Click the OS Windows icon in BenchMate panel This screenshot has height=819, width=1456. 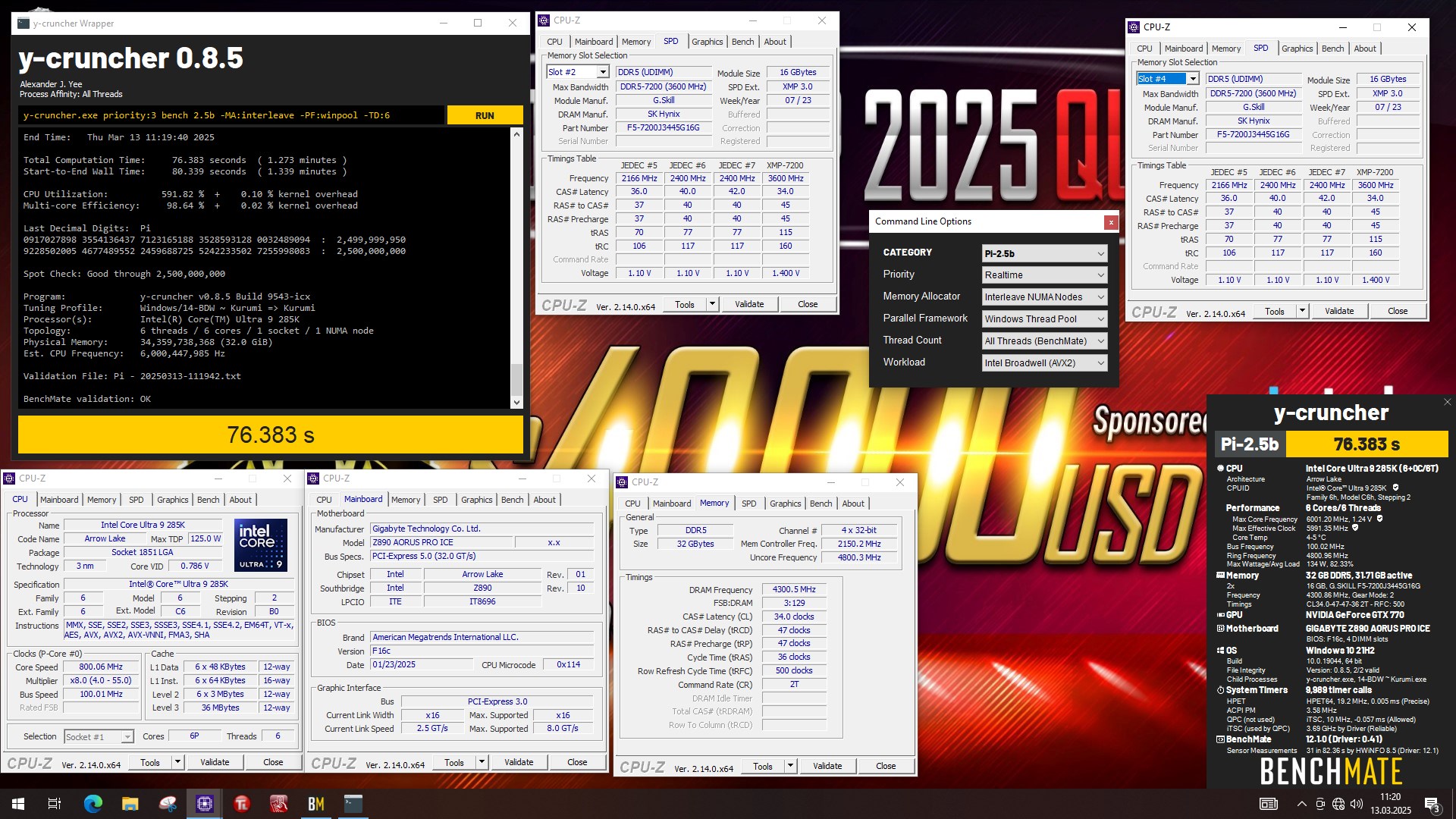pos(1220,651)
